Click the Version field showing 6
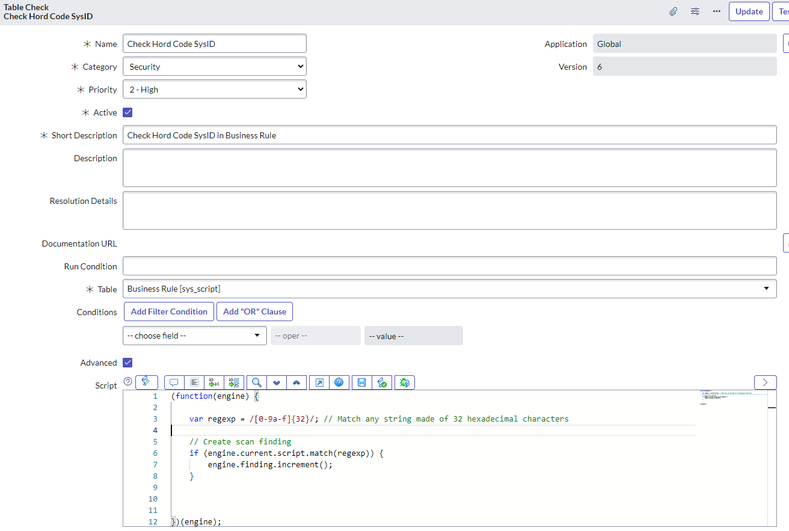Viewport: 789px width, 531px height. [x=685, y=66]
